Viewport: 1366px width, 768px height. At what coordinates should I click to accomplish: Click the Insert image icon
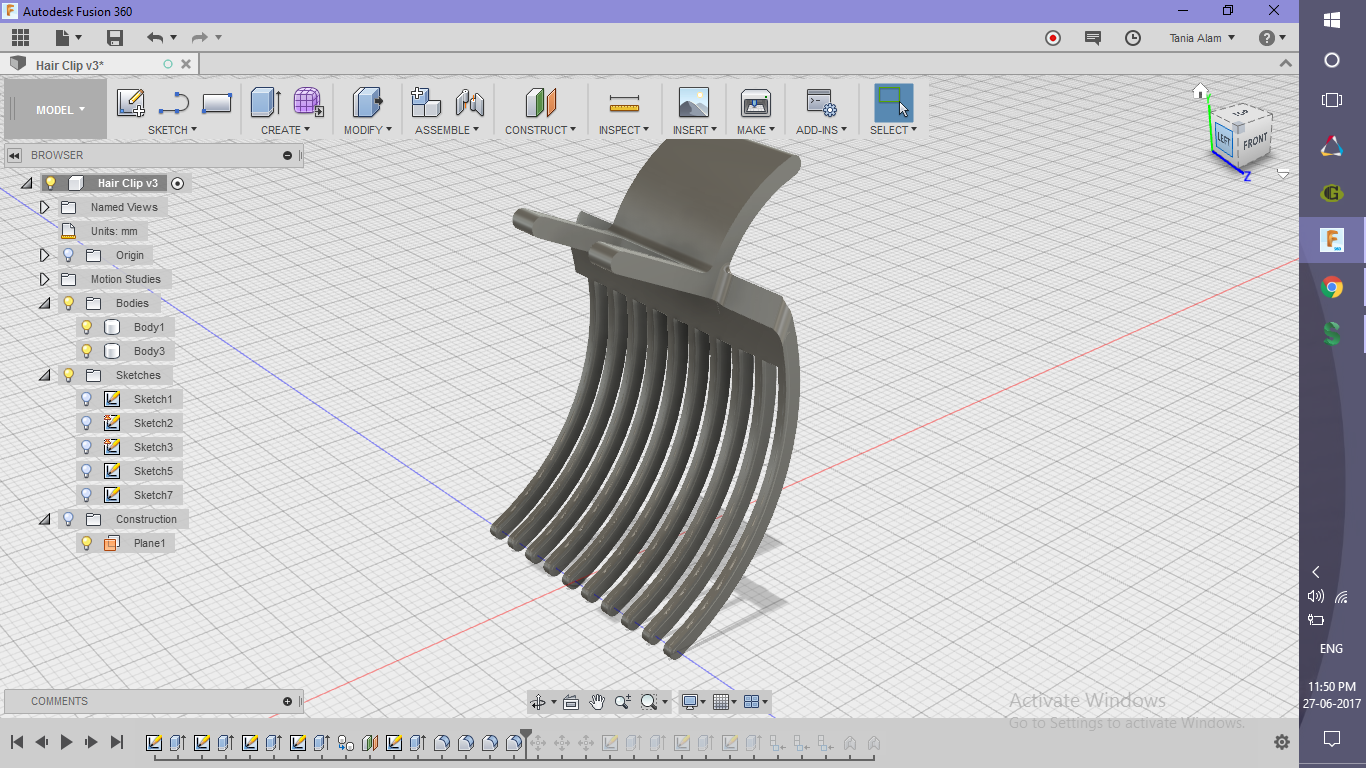pyautogui.click(x=693, y=102)
